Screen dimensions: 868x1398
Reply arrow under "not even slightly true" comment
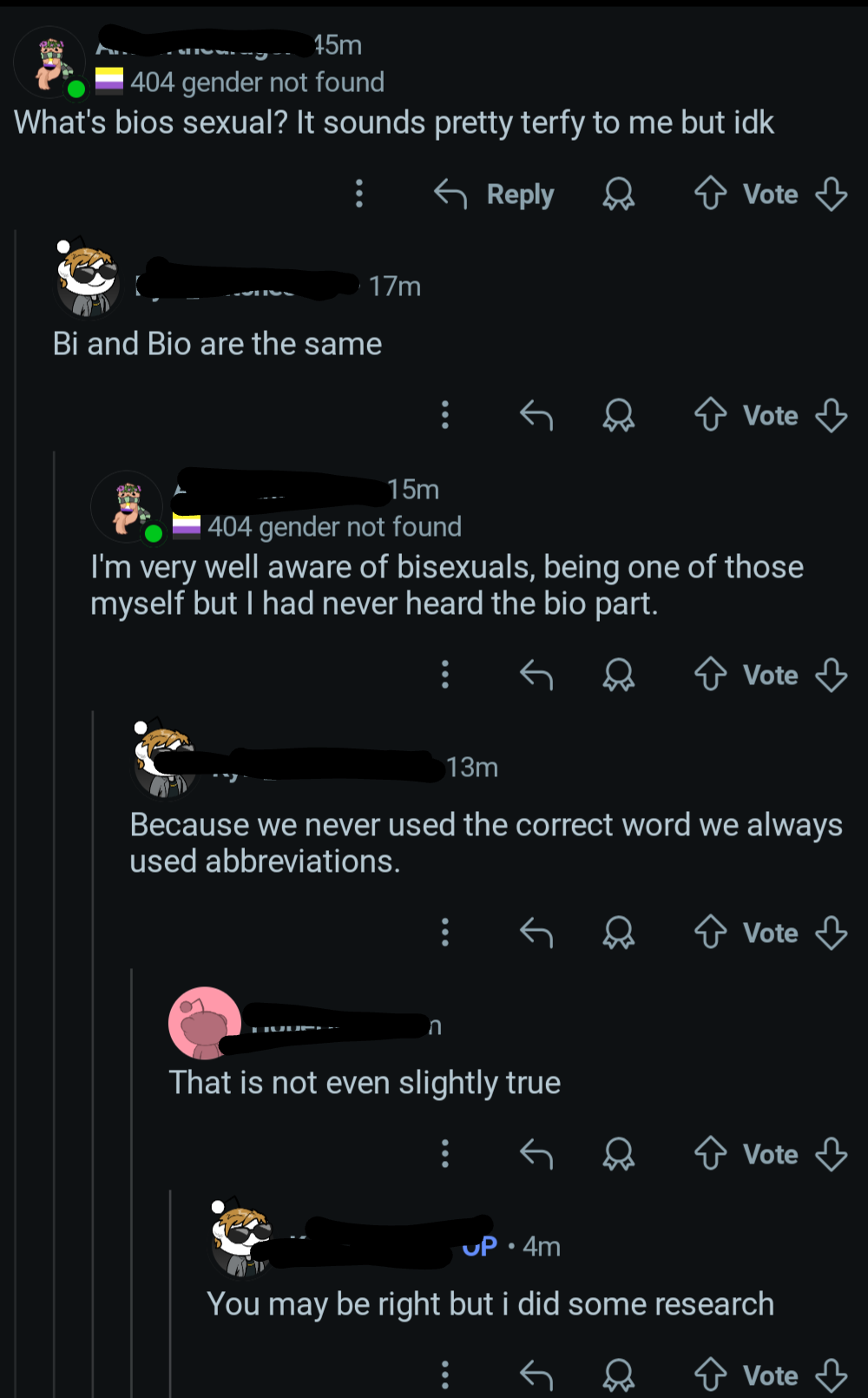coord(536,1154)
